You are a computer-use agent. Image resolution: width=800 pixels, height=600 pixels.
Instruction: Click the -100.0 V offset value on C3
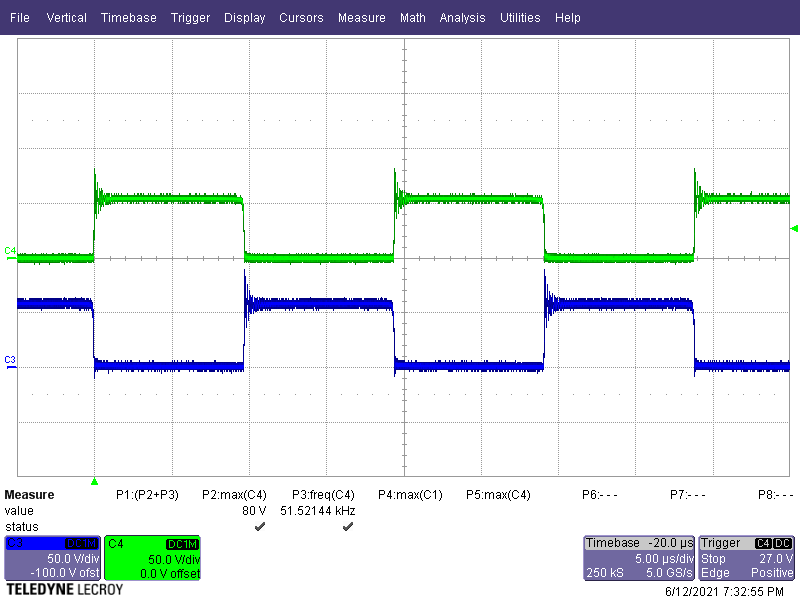tap(64, 573)
